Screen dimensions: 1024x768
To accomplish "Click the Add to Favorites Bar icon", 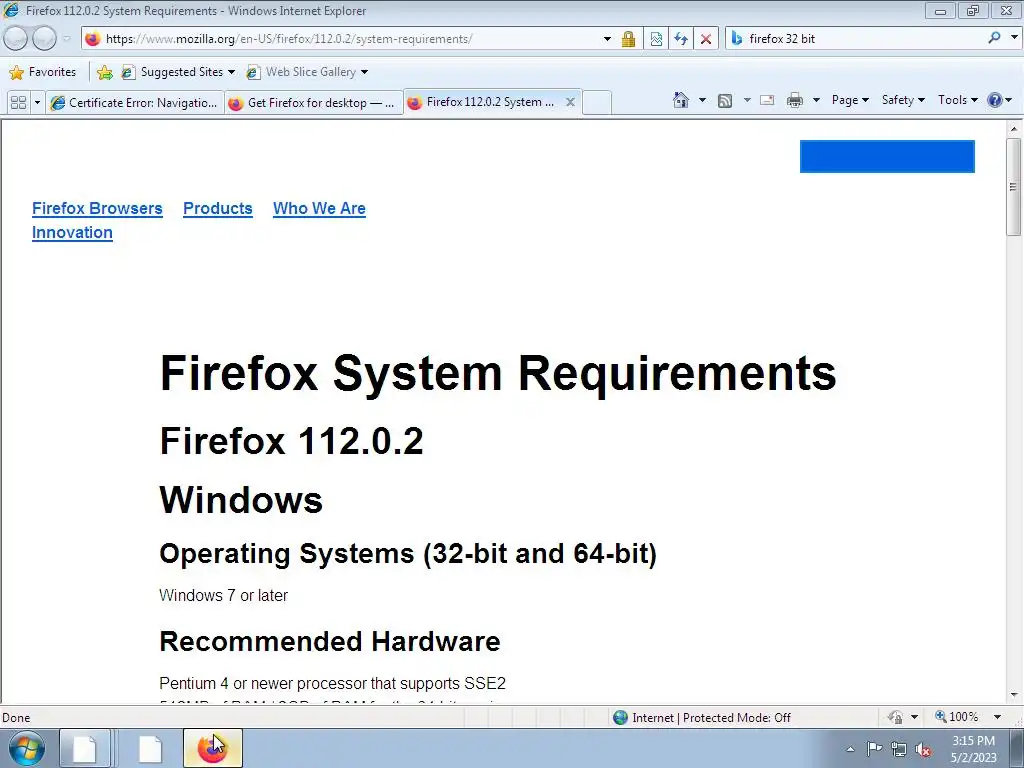I will tap(104, 72).
